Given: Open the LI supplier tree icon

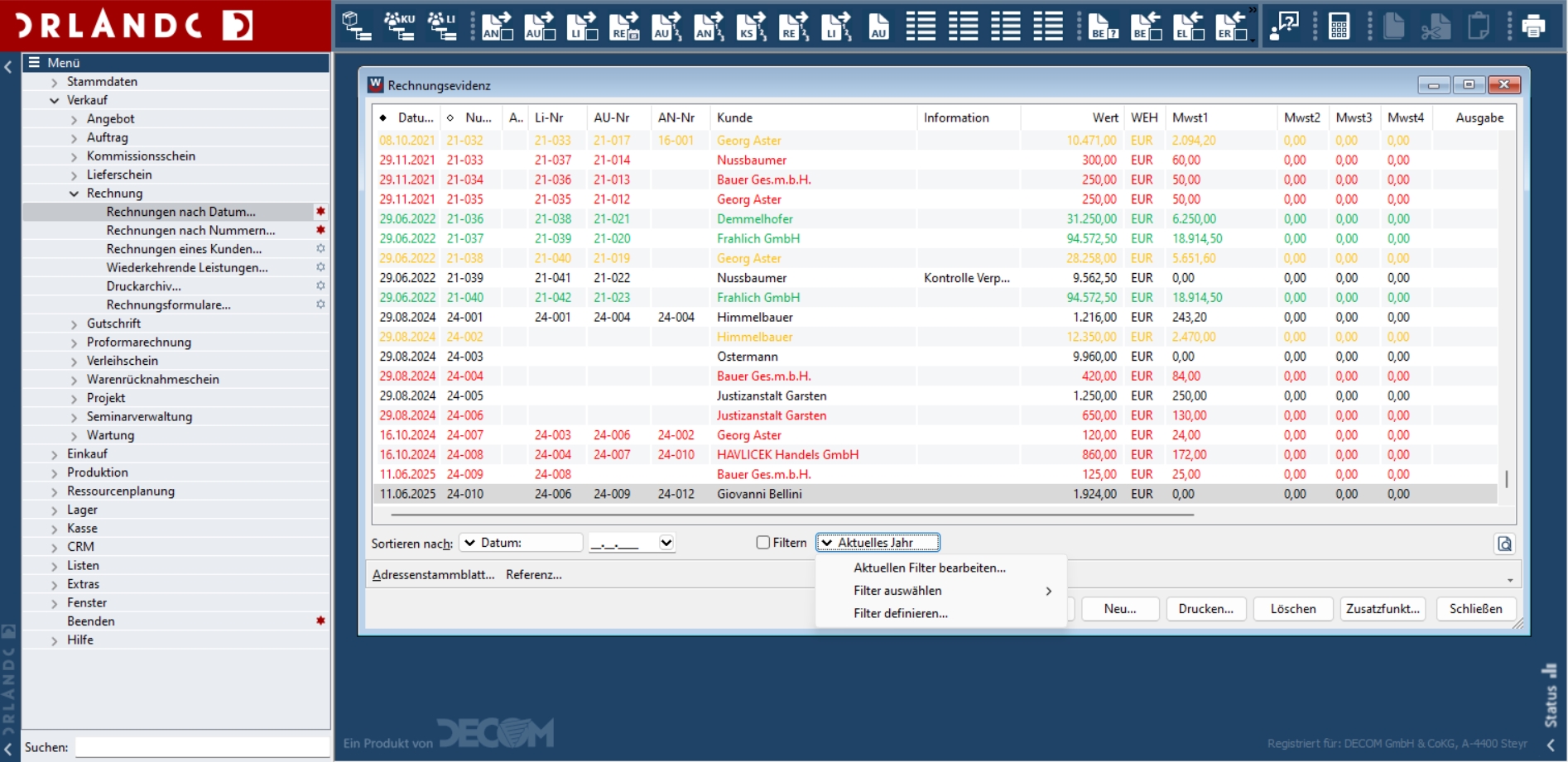Looking at the screenshot, I should tap(442, 26).
